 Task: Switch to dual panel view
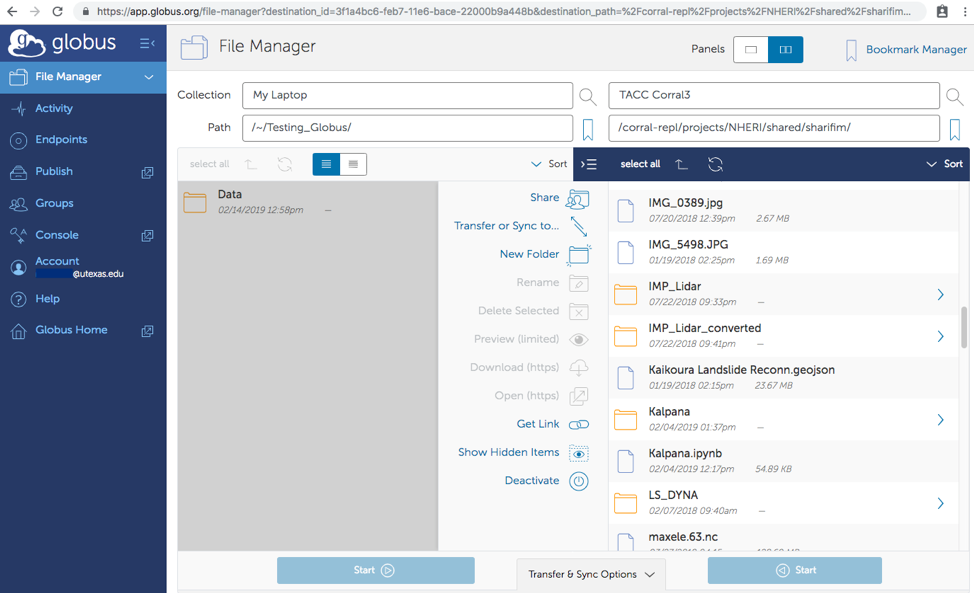click(x=786, y=50)
